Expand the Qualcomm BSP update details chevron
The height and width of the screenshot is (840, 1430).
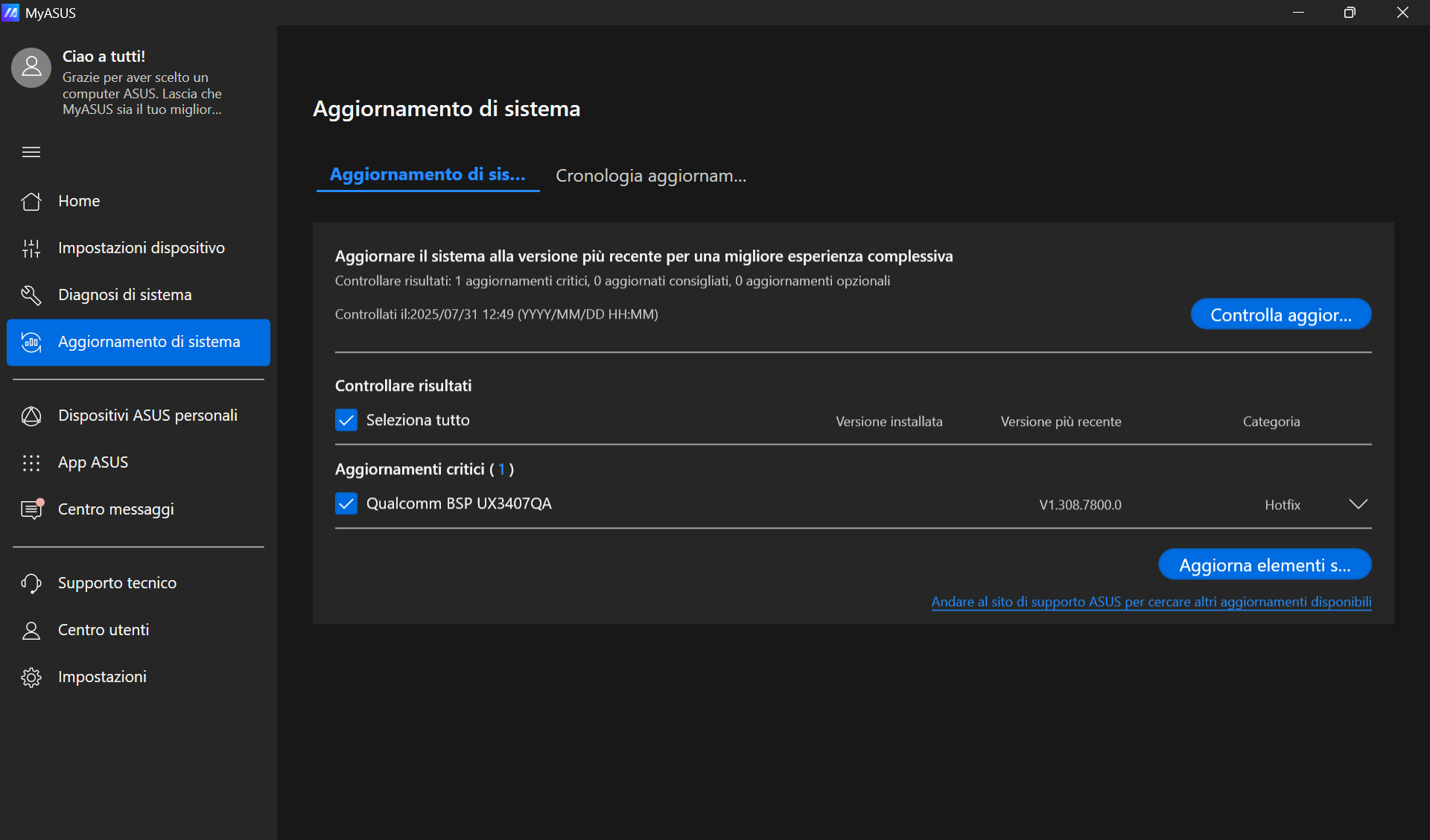1358,504
